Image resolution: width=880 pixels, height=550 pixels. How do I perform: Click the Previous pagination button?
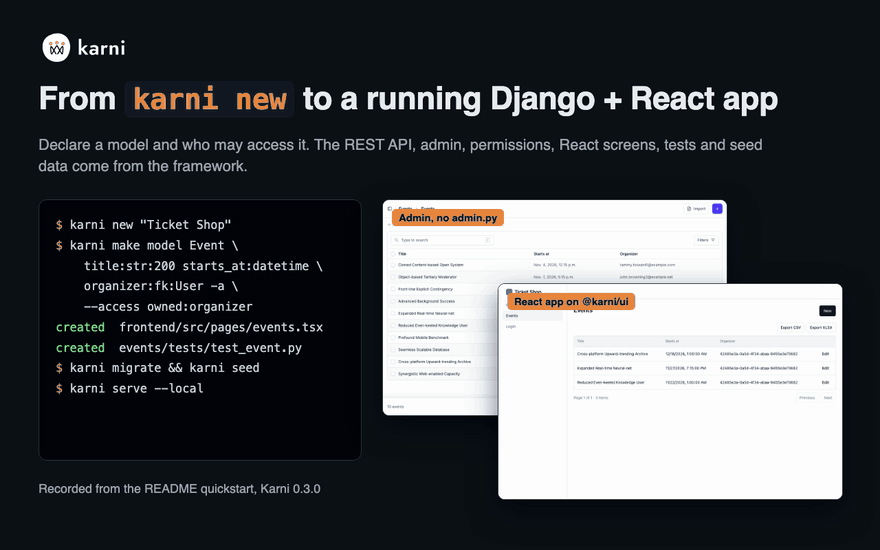807,398
